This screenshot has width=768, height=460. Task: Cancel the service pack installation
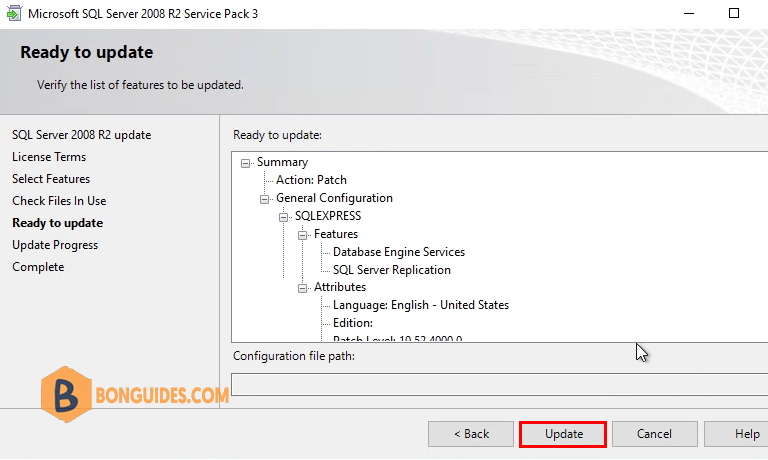click(x=654, y=434)
